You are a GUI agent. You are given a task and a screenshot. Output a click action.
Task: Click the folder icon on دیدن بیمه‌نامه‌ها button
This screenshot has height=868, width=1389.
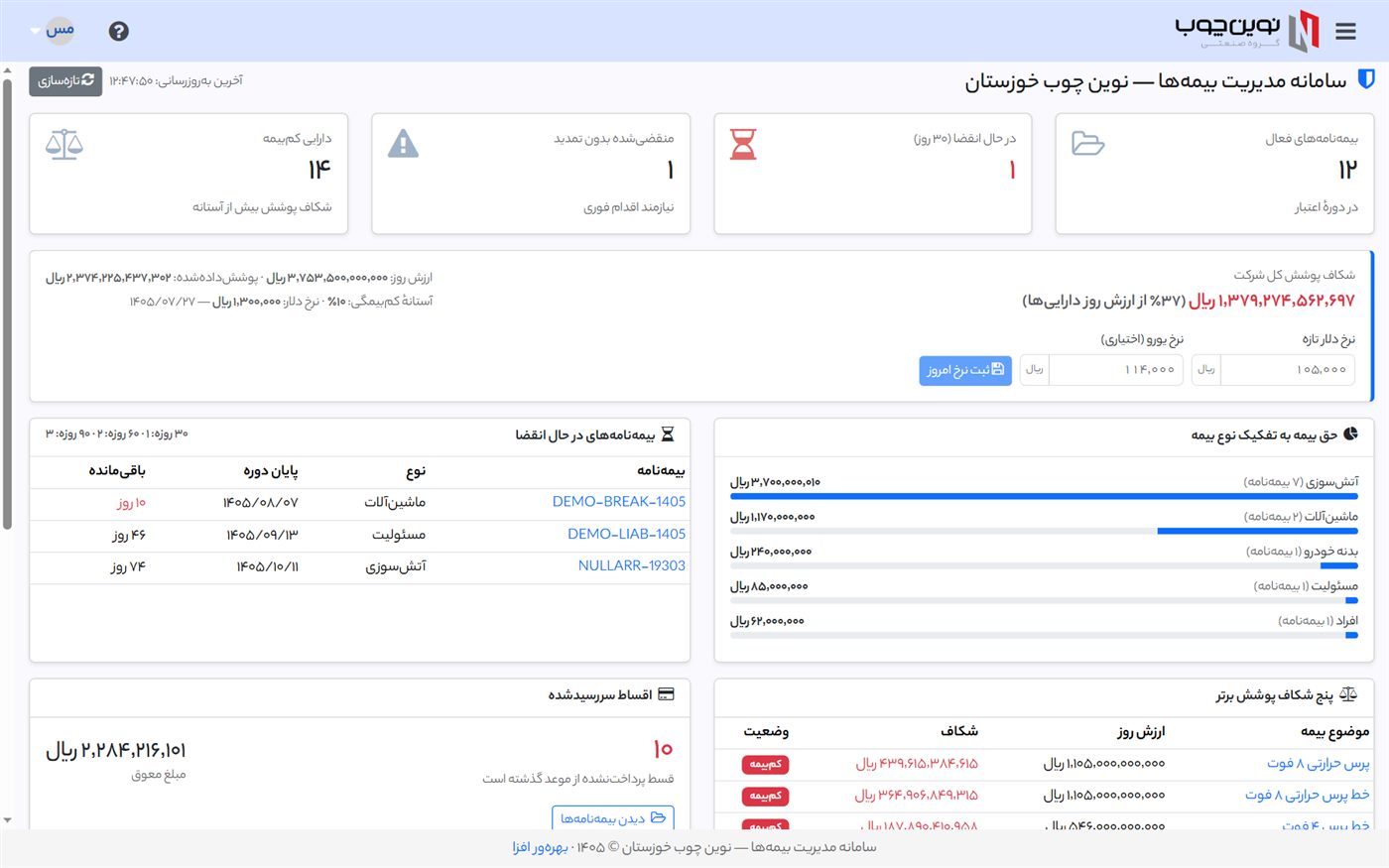click(x=658, y=818)
